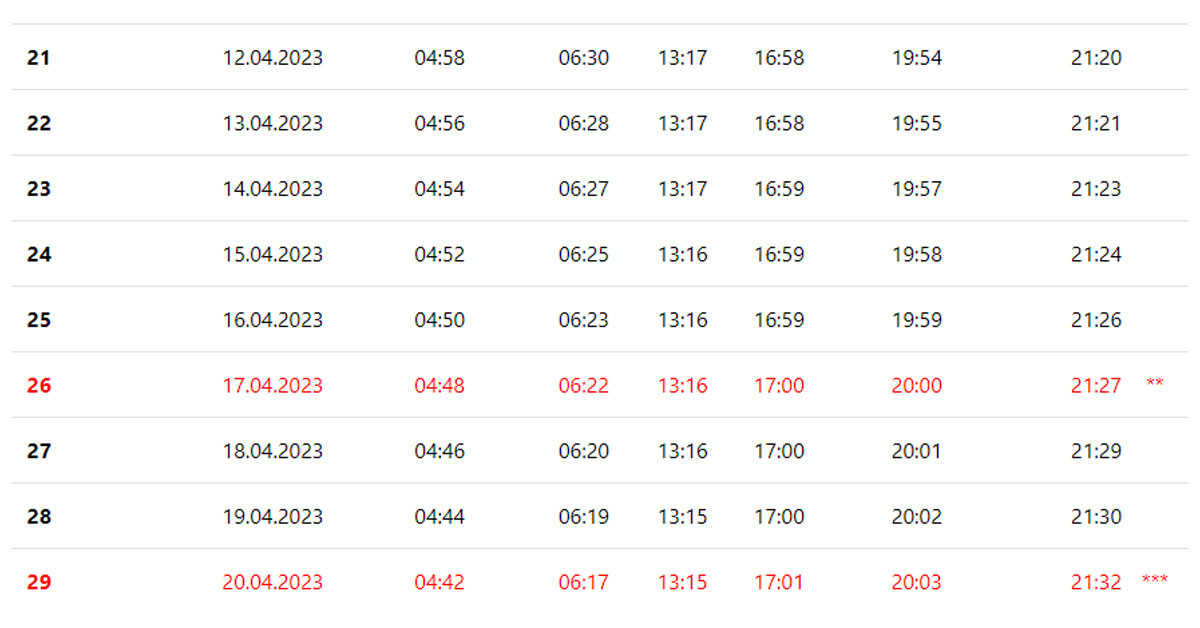This screenshot has width=1200, height=628.
Task: Select day number 24
Action: point(38,254)
